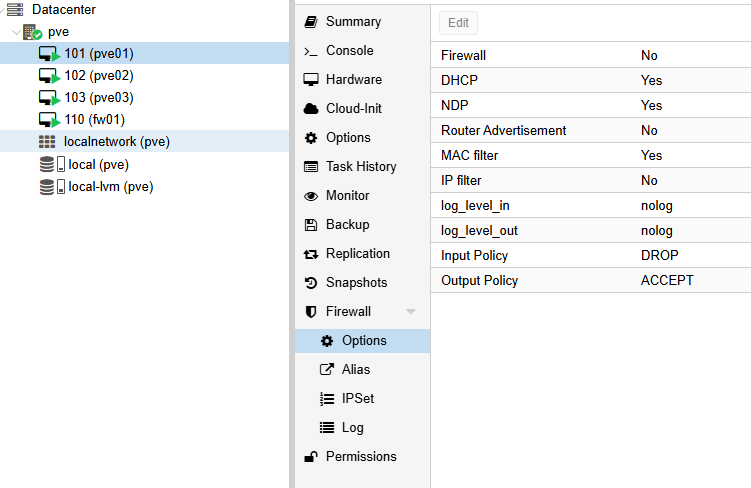Image resolution: width=751 pixels, height=488 pixels.
Task: Click the VM 103 monitor icon
Action: tap(49, 98)
